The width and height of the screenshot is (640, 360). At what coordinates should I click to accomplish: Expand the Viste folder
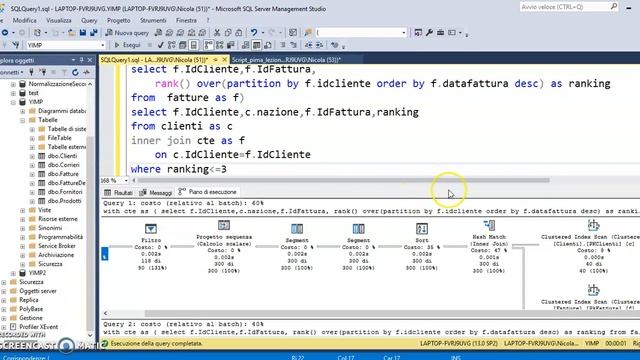23,210
